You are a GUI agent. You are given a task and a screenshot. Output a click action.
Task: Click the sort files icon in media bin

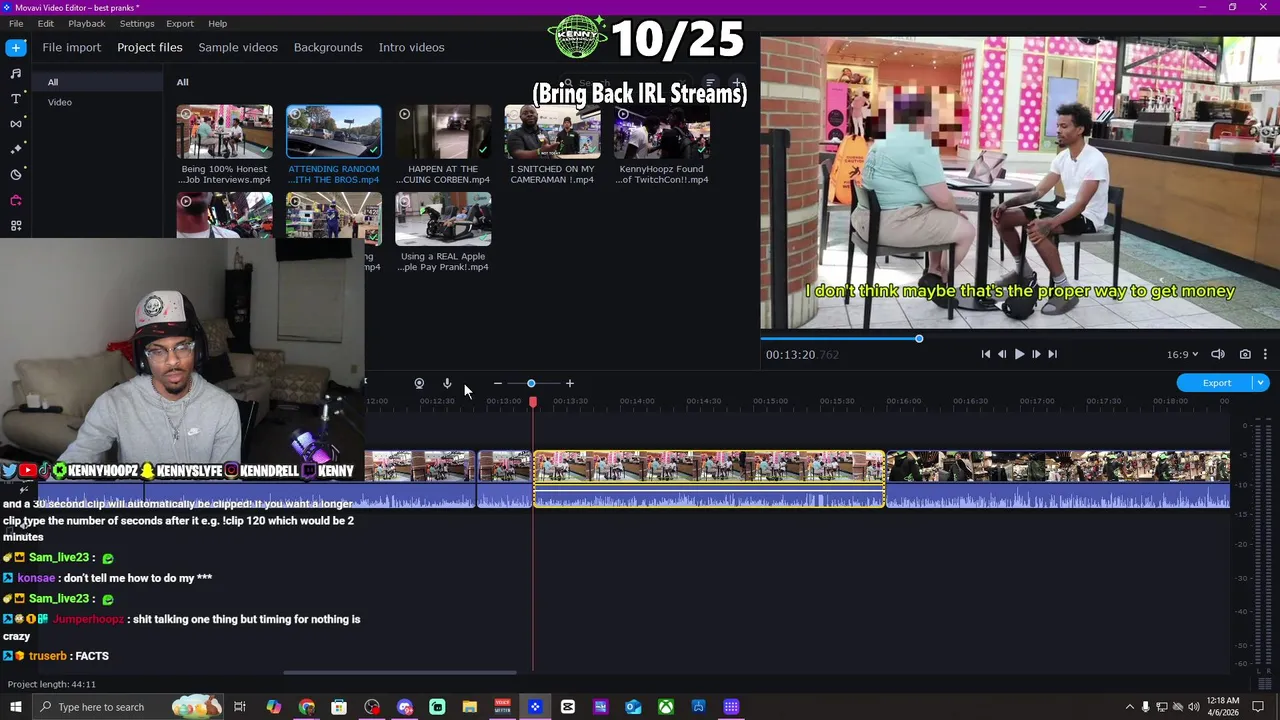710,83
